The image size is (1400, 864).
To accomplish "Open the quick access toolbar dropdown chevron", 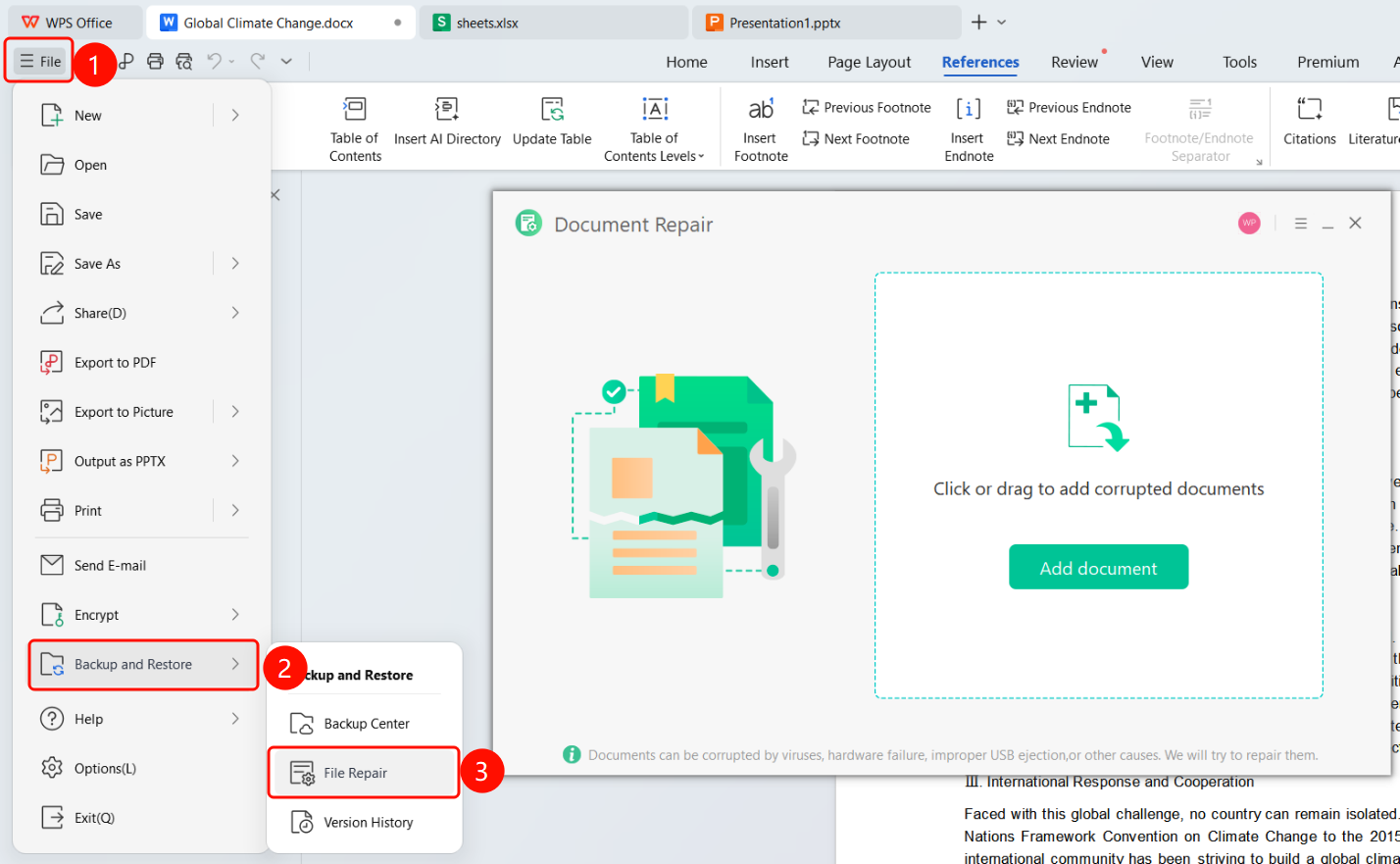I will 286,61.
